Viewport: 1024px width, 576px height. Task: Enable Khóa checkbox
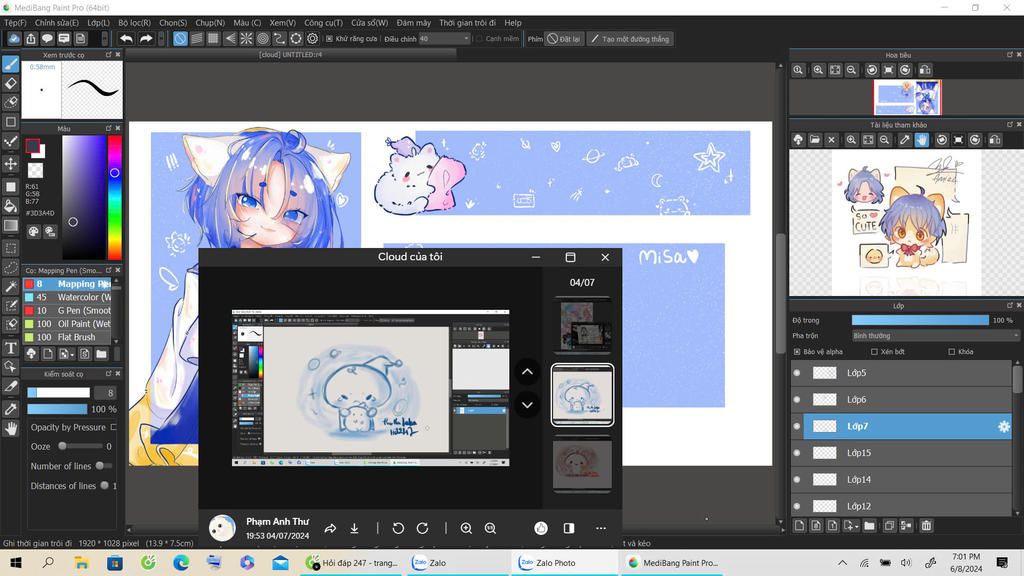[952, 352]
